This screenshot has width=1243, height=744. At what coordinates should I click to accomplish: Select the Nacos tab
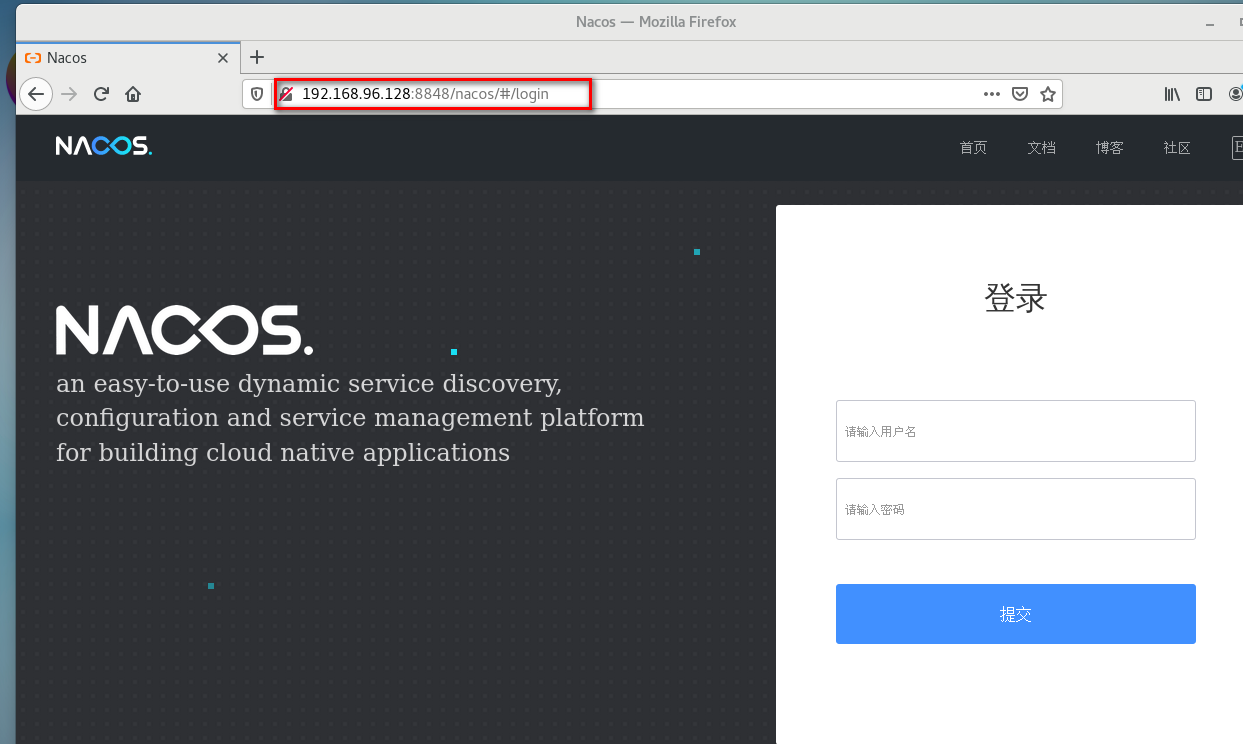coord(128,58)
